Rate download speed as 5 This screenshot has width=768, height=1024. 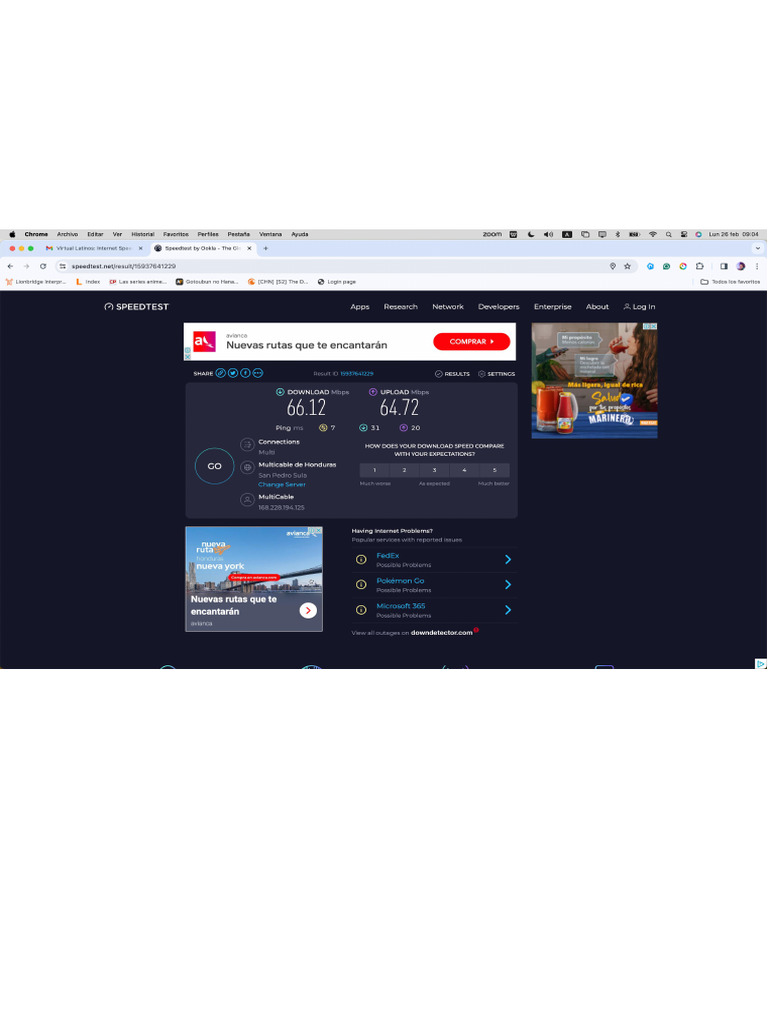point(494,470)
